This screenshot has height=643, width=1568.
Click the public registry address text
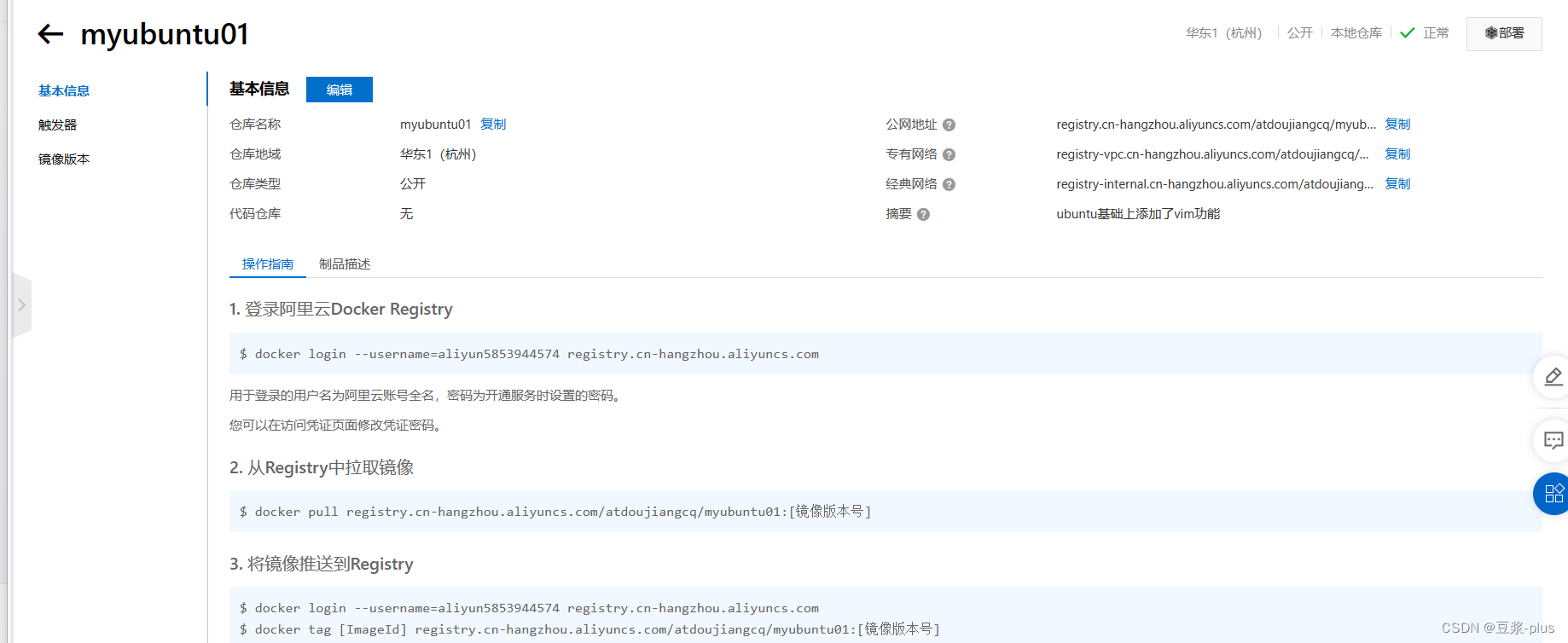click(1216, 125)
